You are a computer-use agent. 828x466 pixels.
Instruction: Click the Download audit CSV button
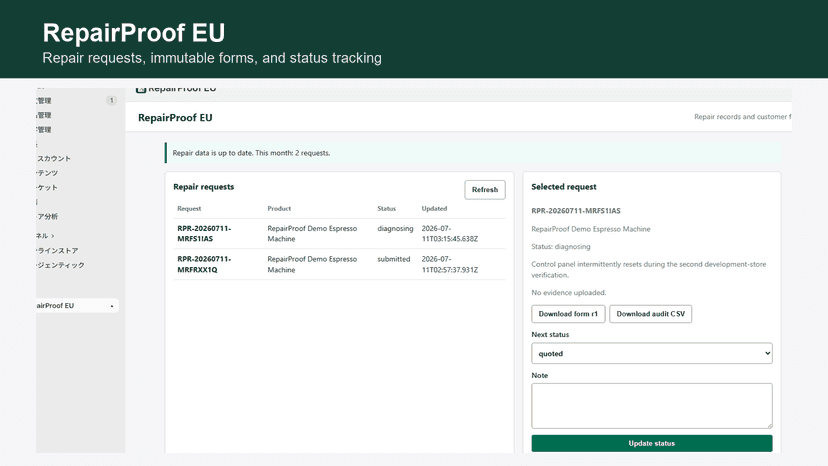(x=651, y=314)
